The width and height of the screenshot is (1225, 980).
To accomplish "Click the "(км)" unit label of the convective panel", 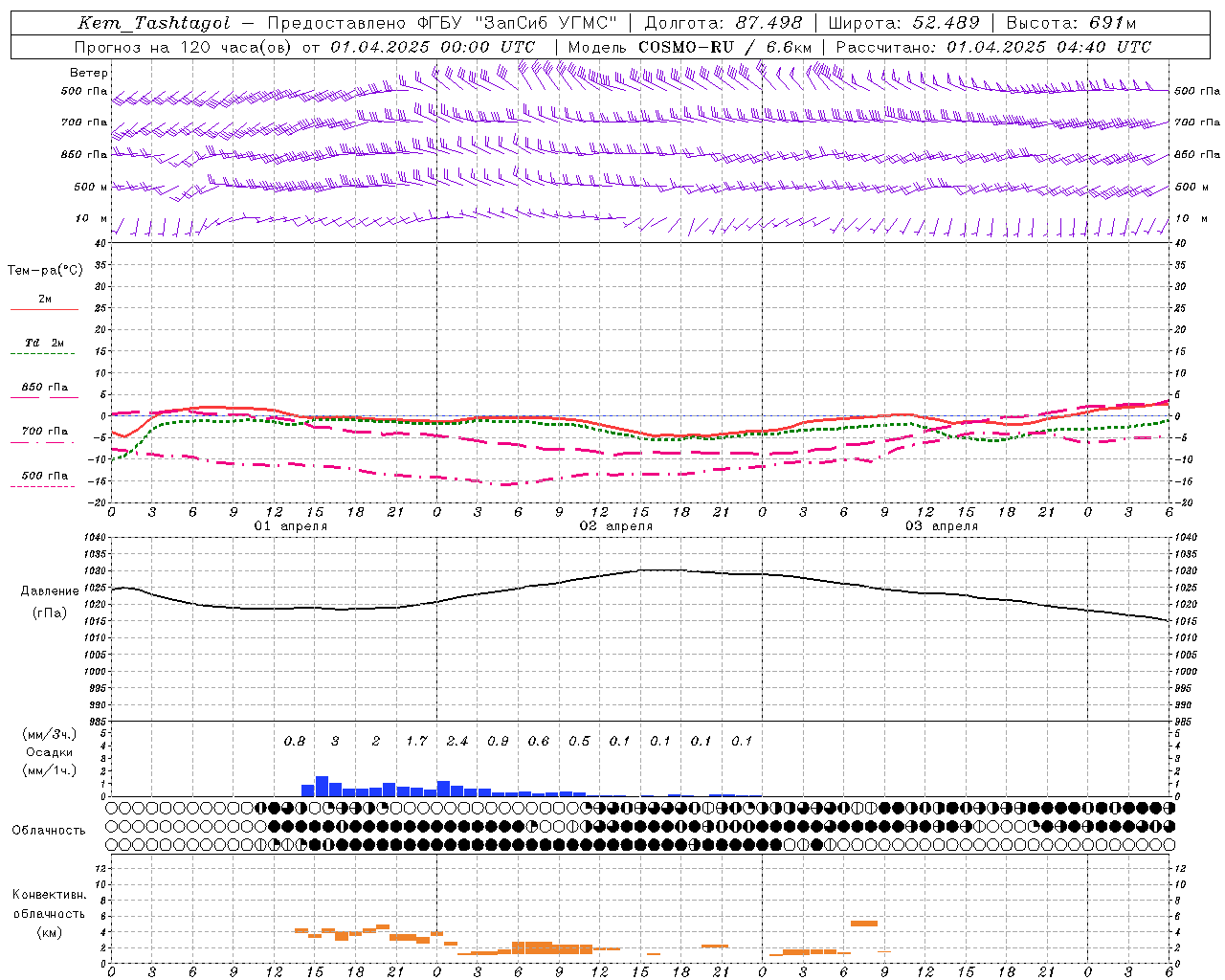I will click(x=49, y=932).
